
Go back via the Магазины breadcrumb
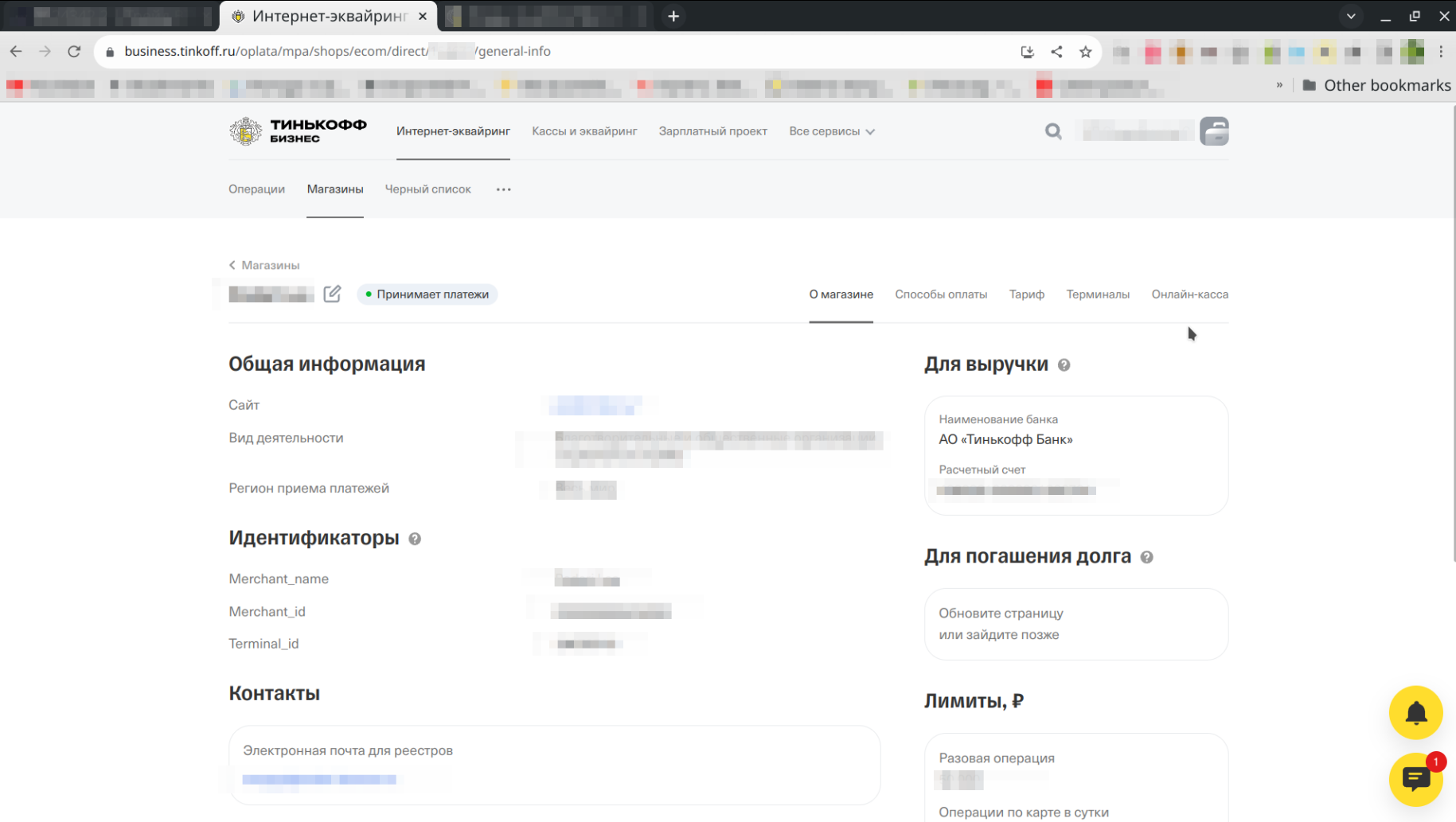pos(264,265)
